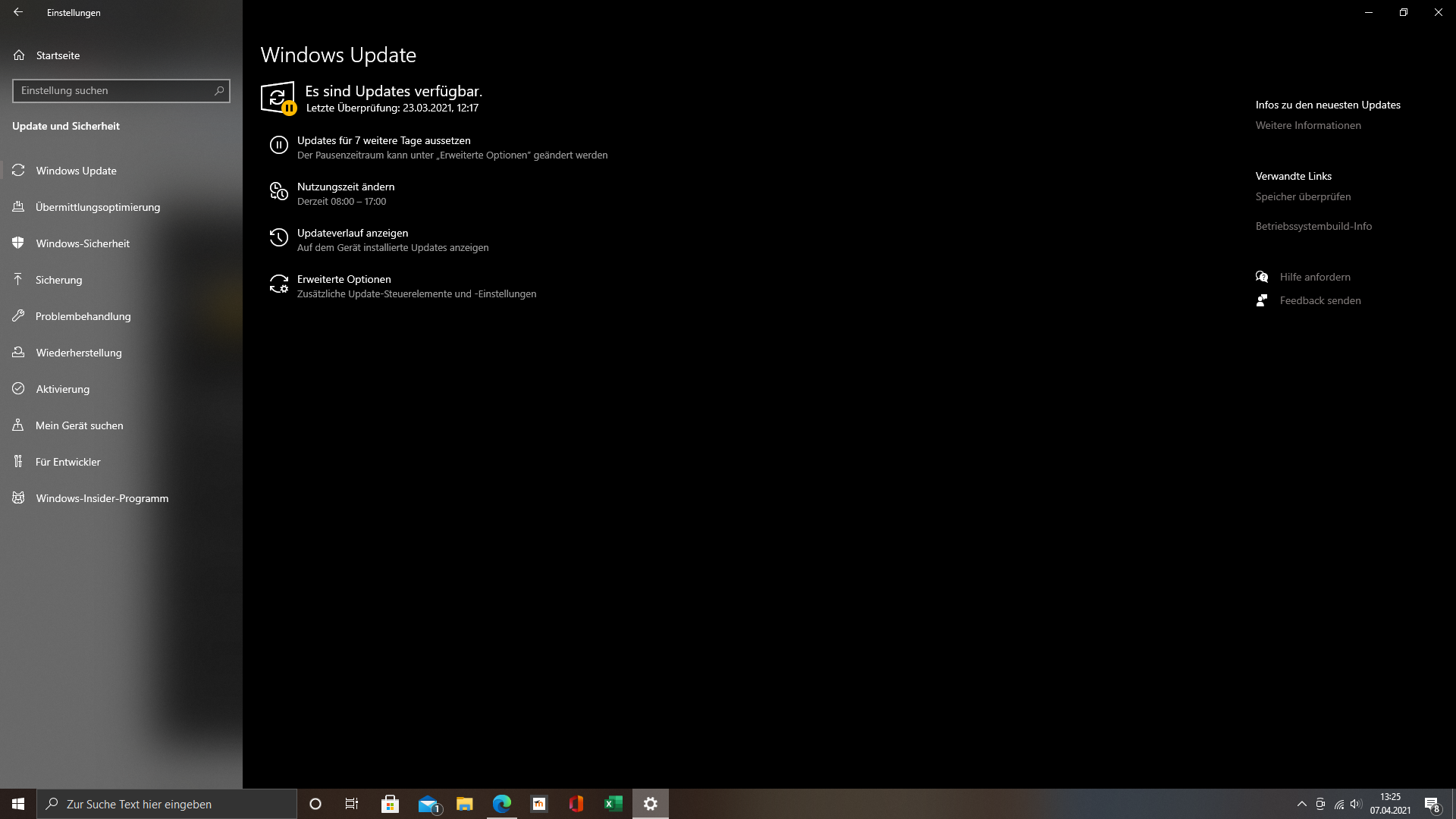Click the gear-sync icon for Erweiterte Optionen
Viewport: 1456px width, 819px height.
coord(279,284)
